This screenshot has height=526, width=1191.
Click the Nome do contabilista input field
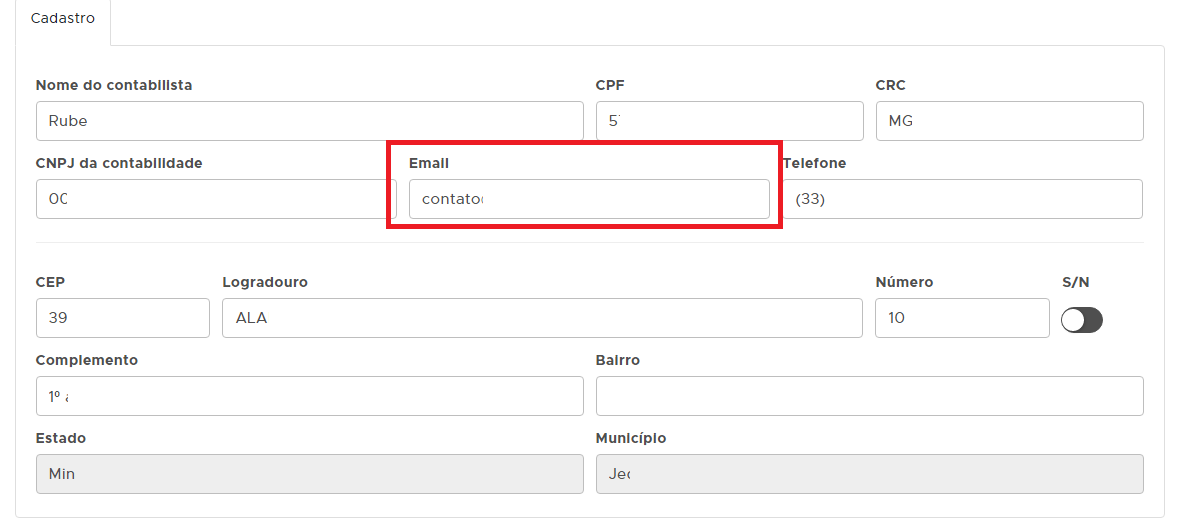tap(309, 121)
